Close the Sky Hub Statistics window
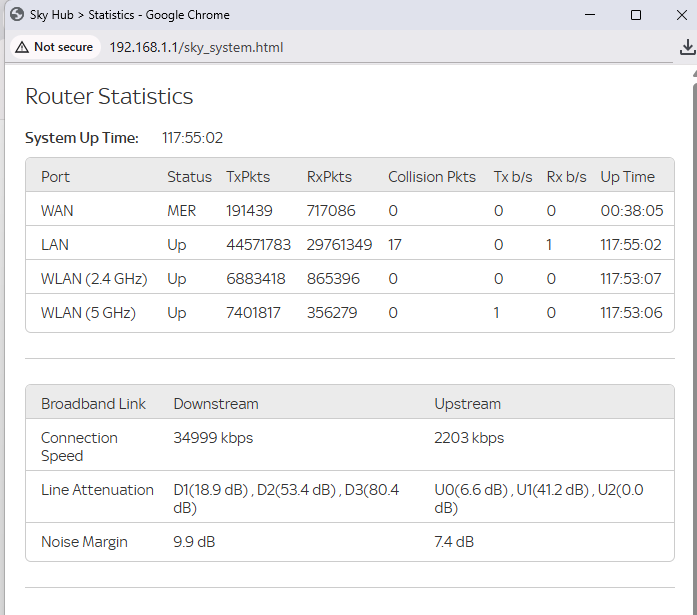Screen dimensions: 697x615 pyautogui.click(x=681, y=15)
